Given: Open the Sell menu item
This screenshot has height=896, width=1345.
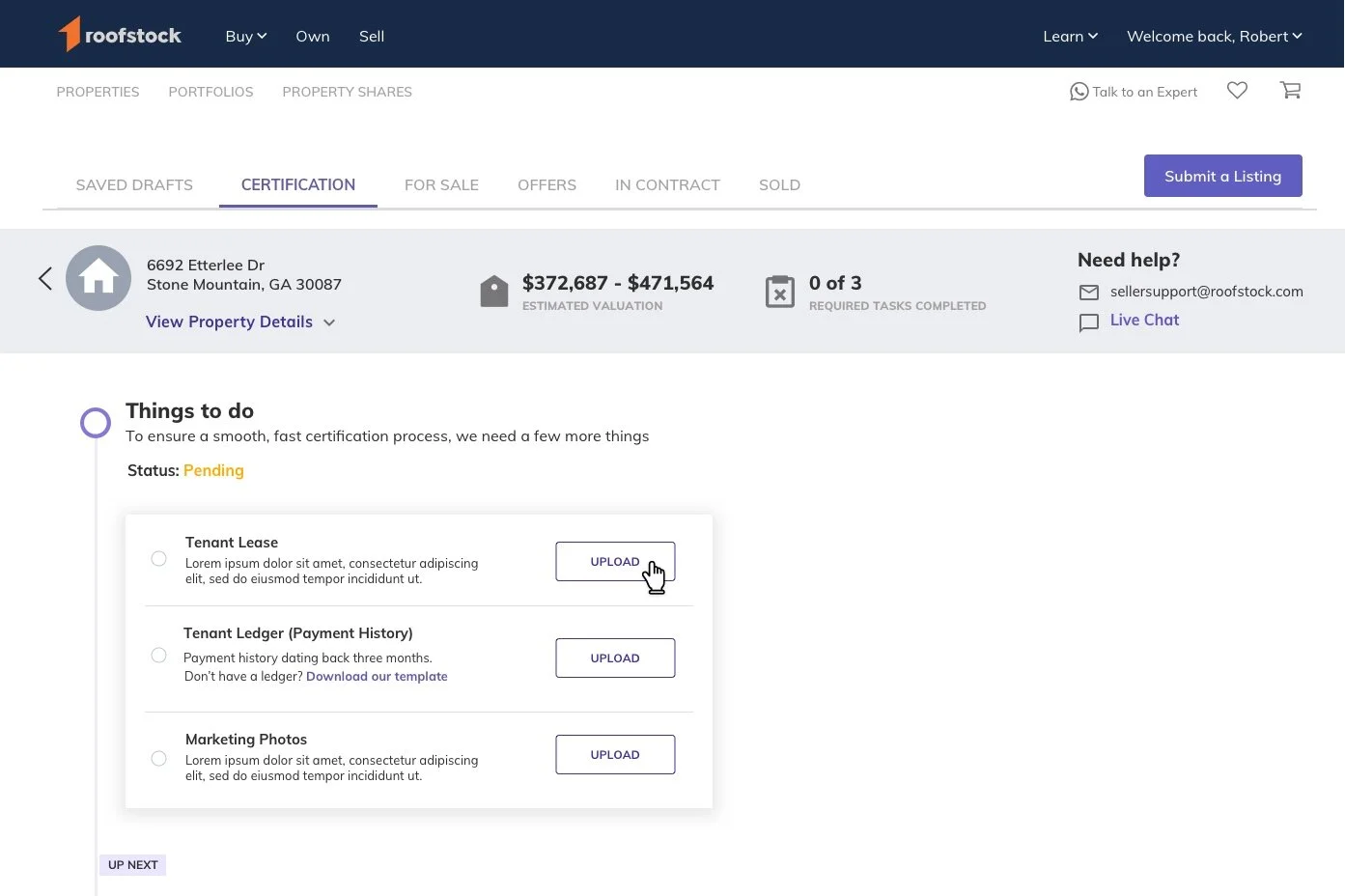Looking at the screenshot, I should (x=372, y=36).
